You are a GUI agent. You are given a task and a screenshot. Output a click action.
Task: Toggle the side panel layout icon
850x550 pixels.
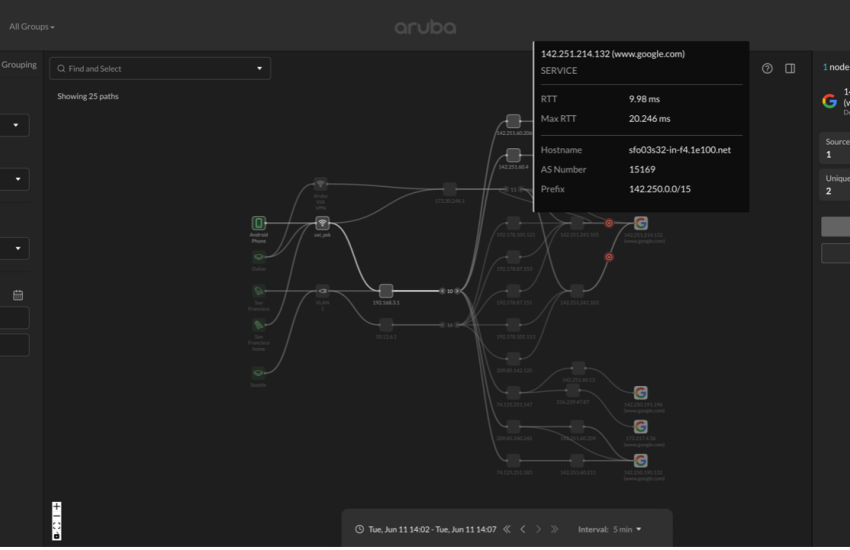tap(790, 69)
